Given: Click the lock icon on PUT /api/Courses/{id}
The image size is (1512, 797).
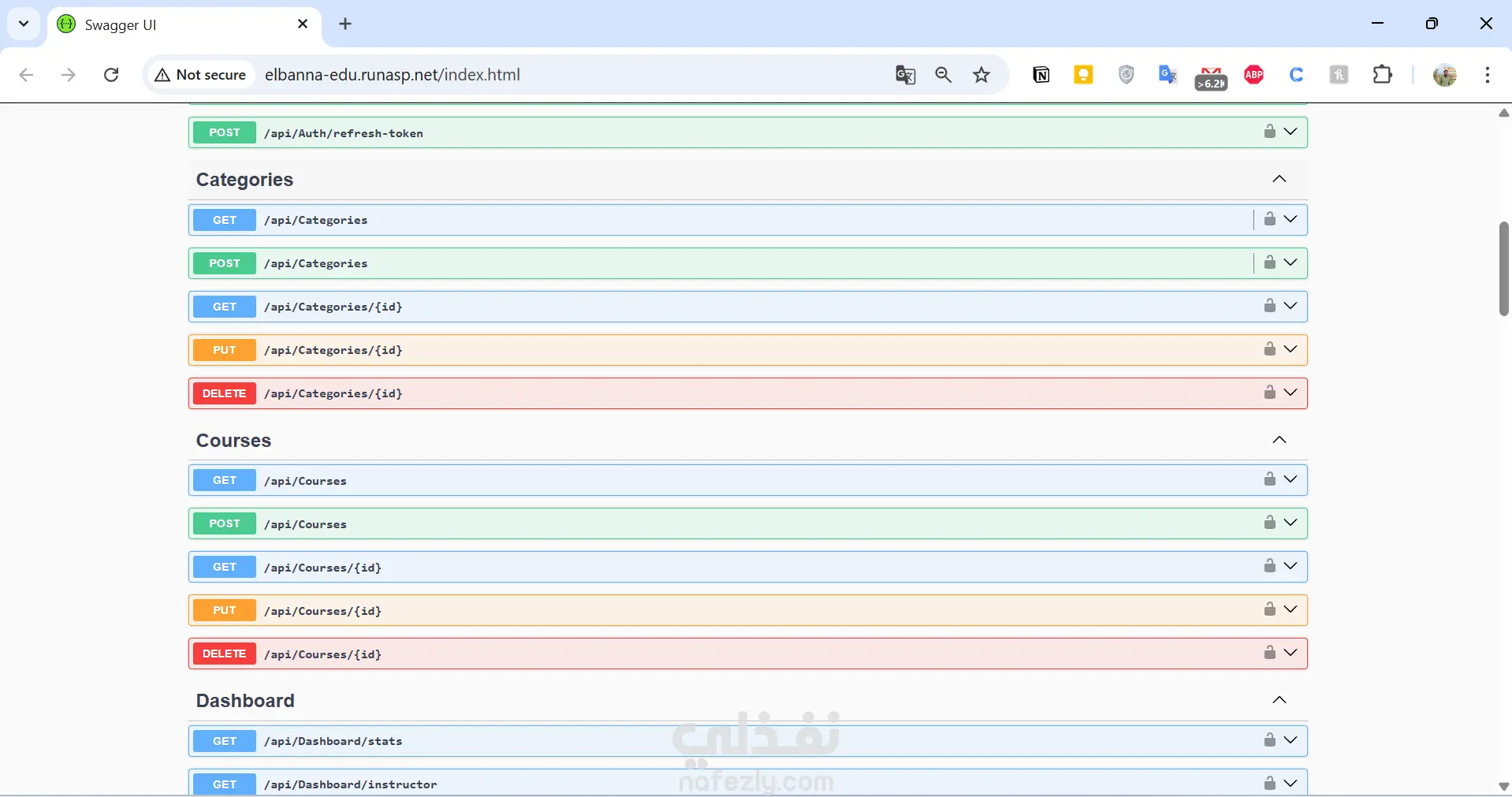Looking at the screenshot, I should 1269,609.
